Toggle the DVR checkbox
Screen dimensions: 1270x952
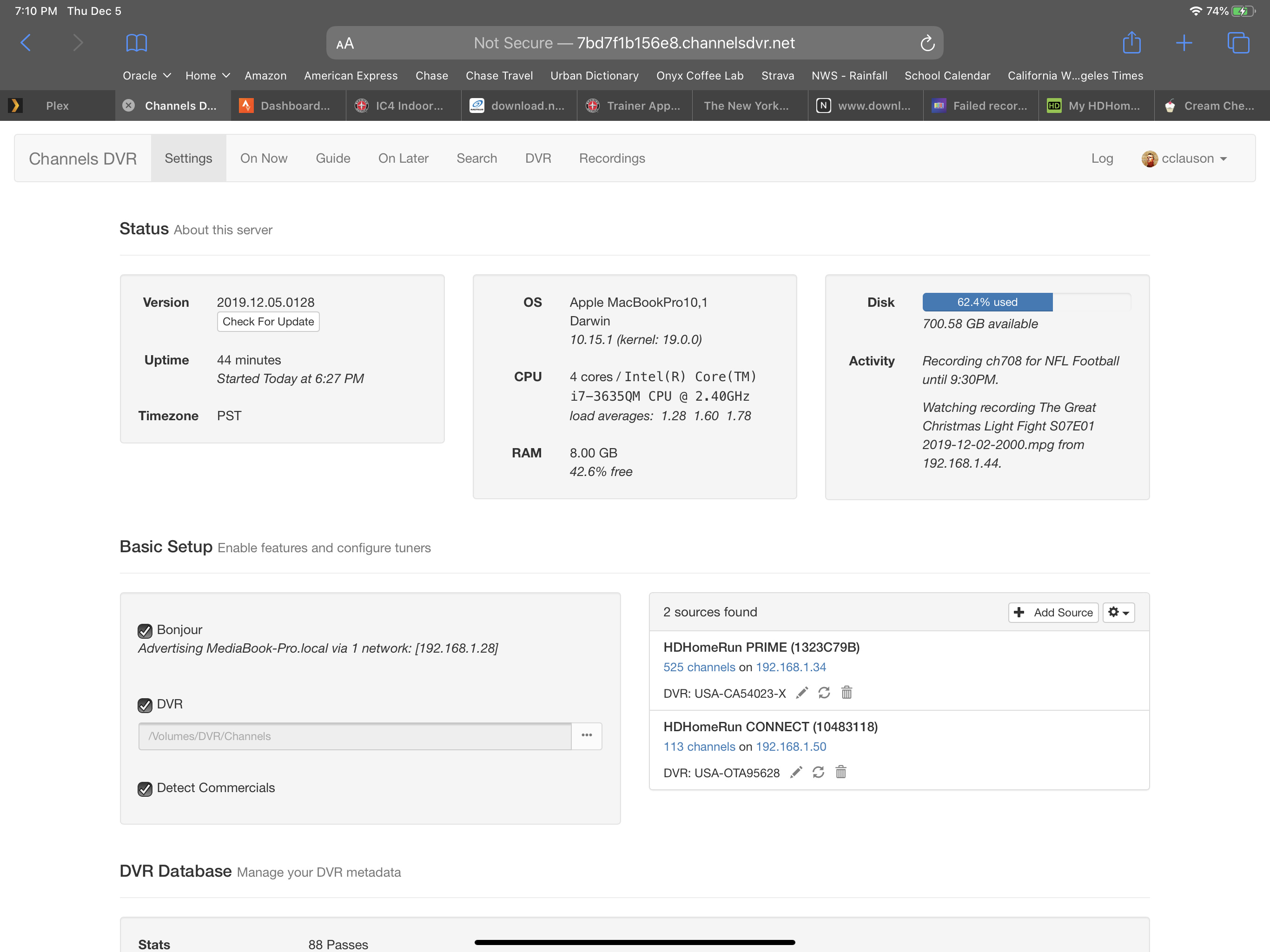pos(145,705)
